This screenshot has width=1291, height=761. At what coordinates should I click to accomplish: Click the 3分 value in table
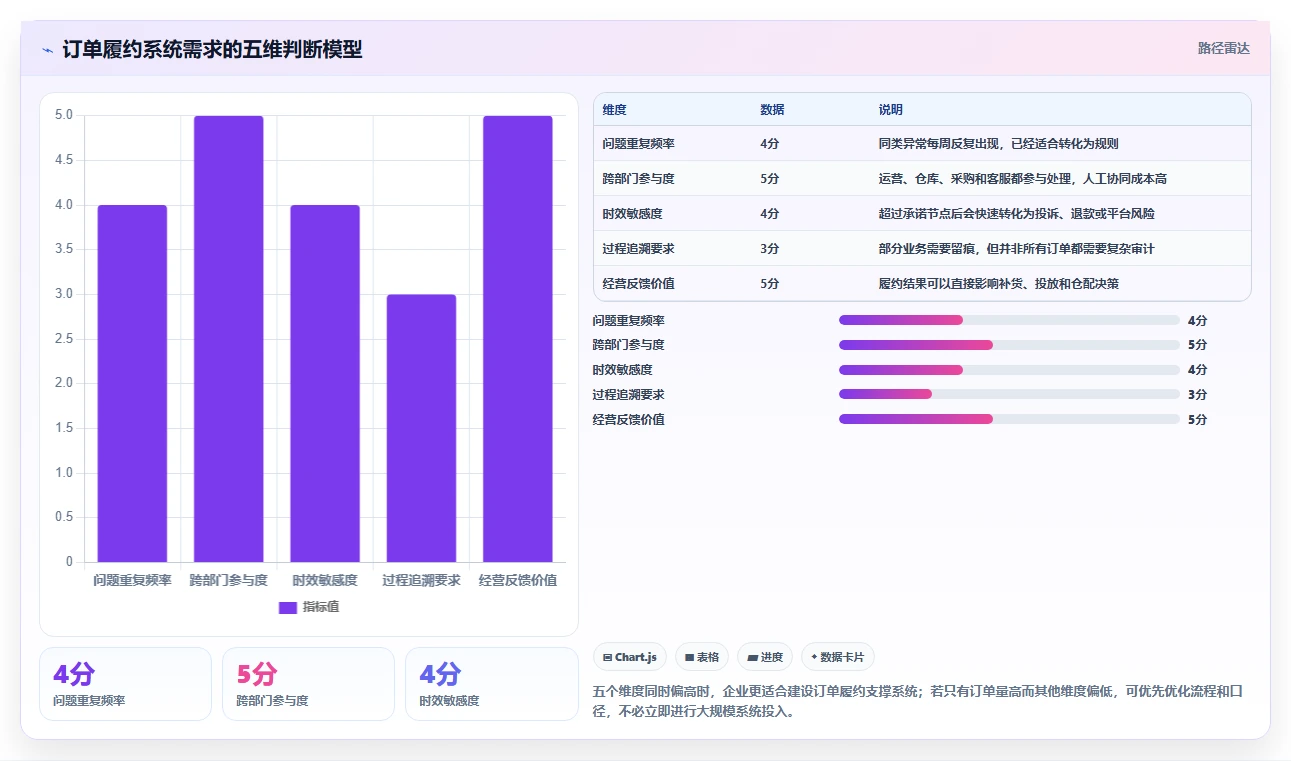point(770,249)
